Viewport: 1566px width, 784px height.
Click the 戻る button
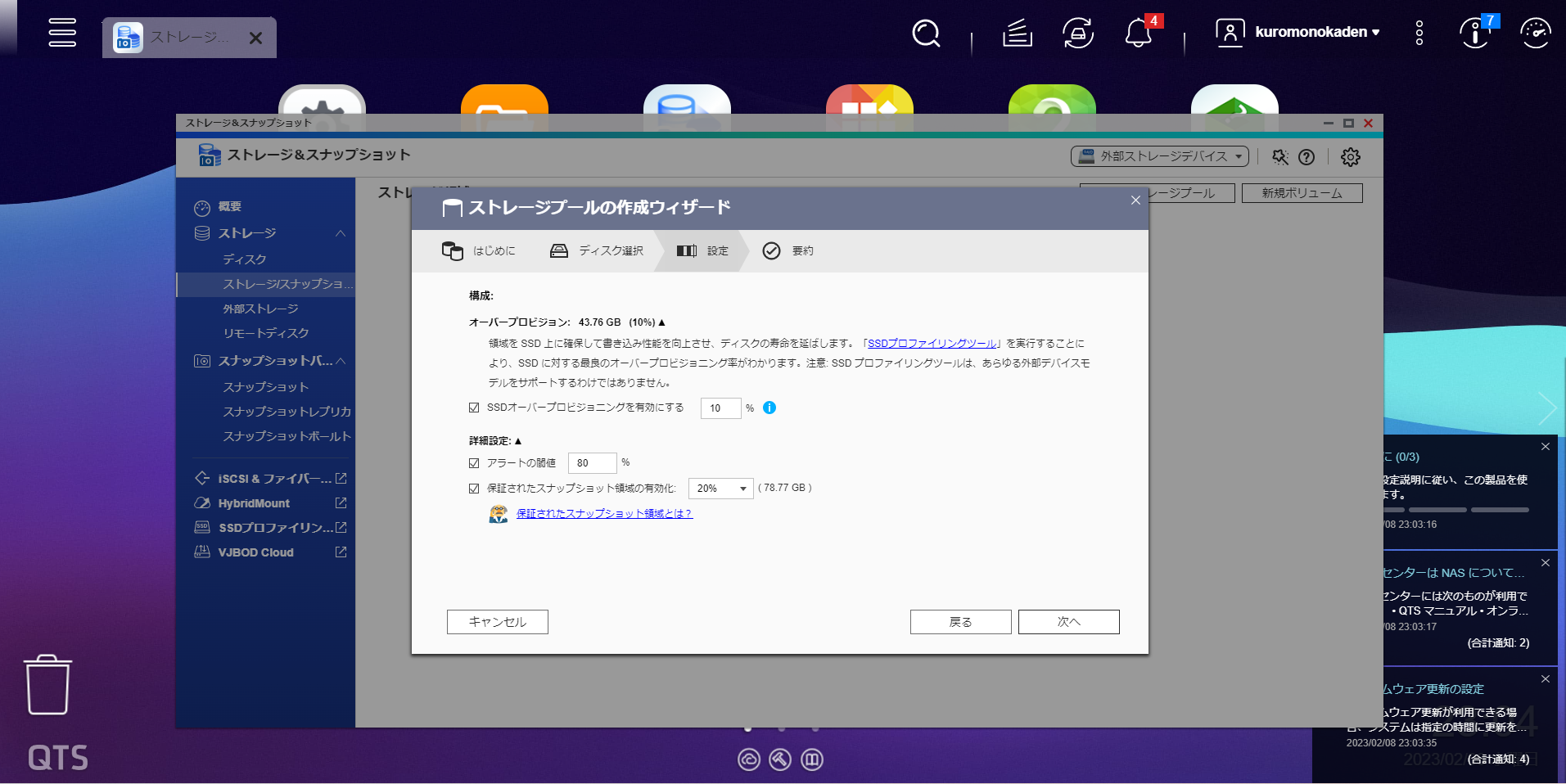tap(960, 622)
